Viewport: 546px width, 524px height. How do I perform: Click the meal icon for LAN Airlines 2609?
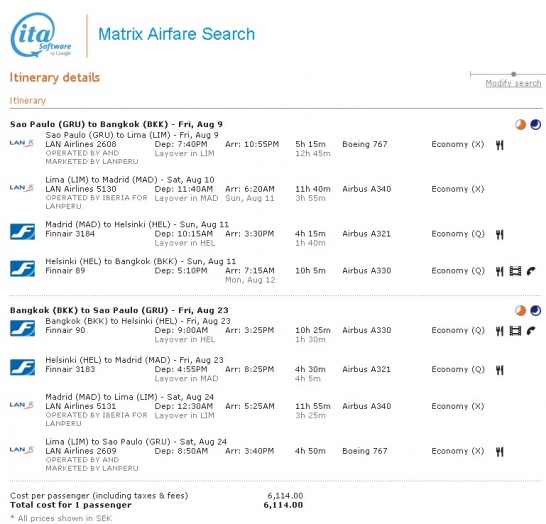(x=500, y=452)
